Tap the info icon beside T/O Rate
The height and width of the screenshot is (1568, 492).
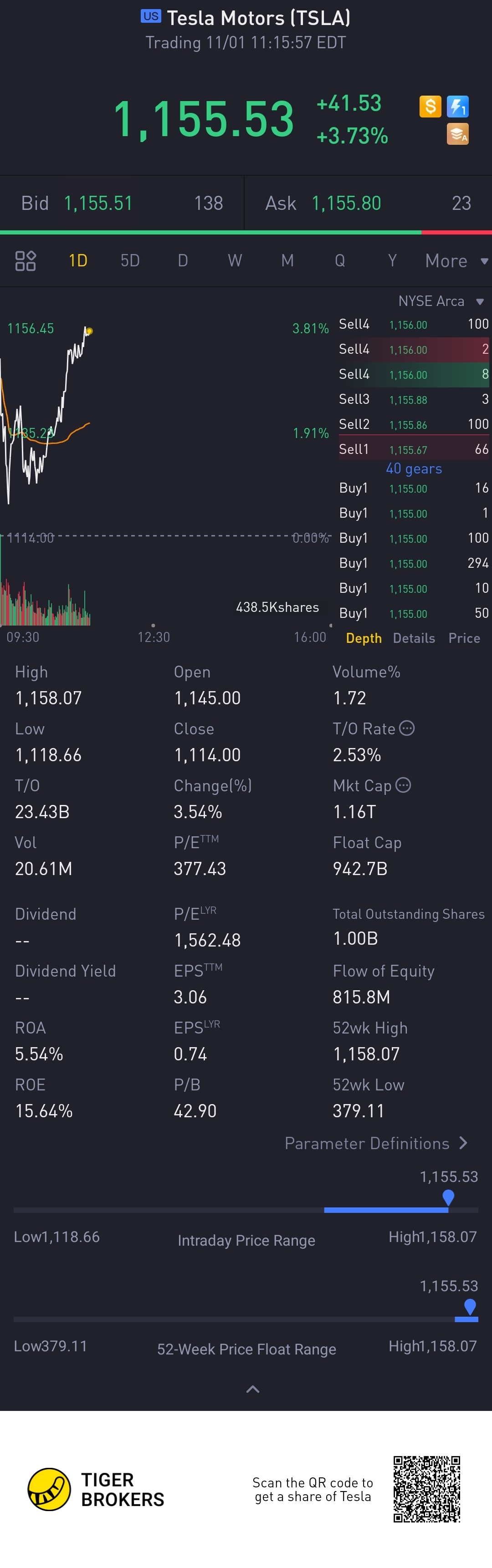(407, 728)
